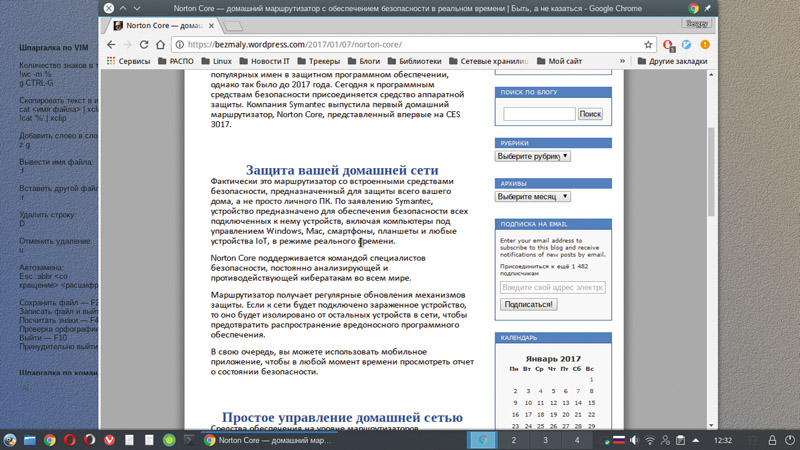This screenshot has height=450, width=800.
Task: Launch the file manager from the taskbar
Action: [30, 440]
